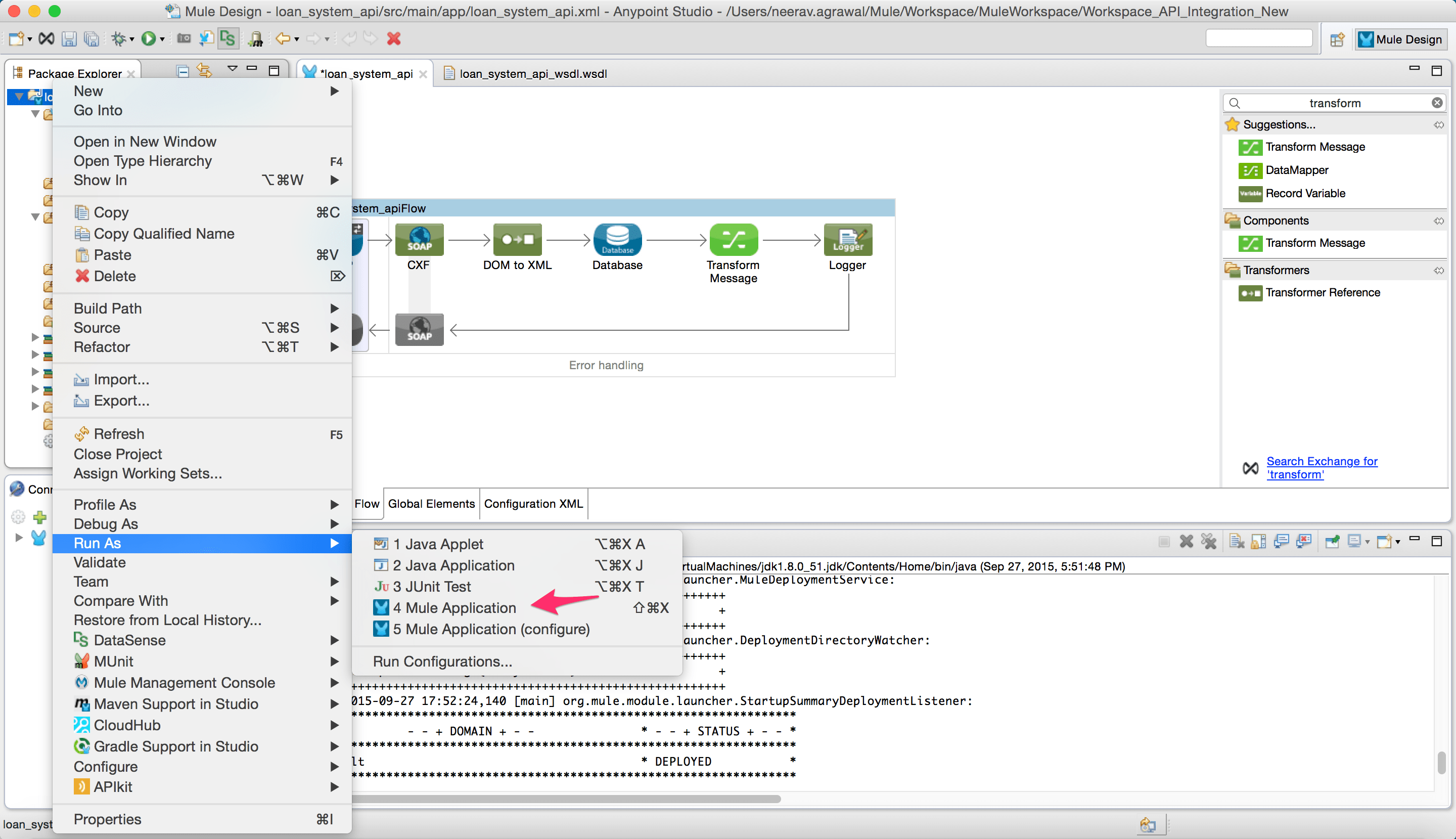The height and width of the screenshot is (839, 1456).
Task: Toggle show console on standard error change
Action: [1303, 541]
